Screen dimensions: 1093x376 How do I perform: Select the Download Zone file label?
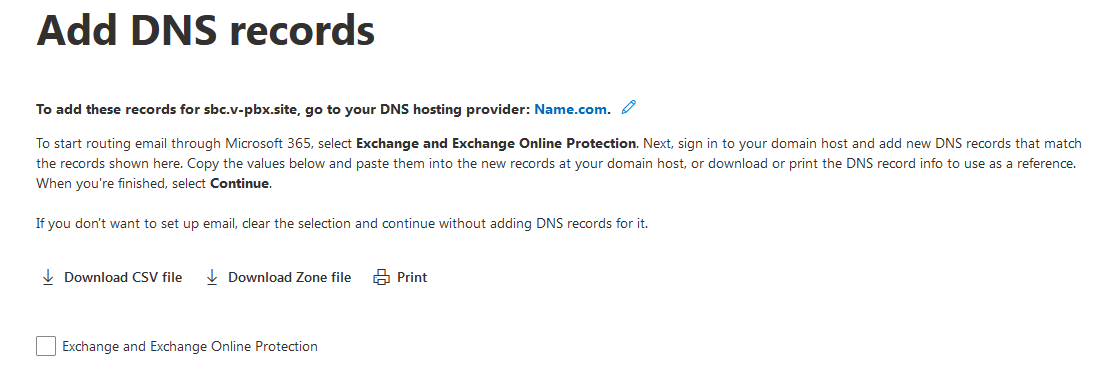289,278
